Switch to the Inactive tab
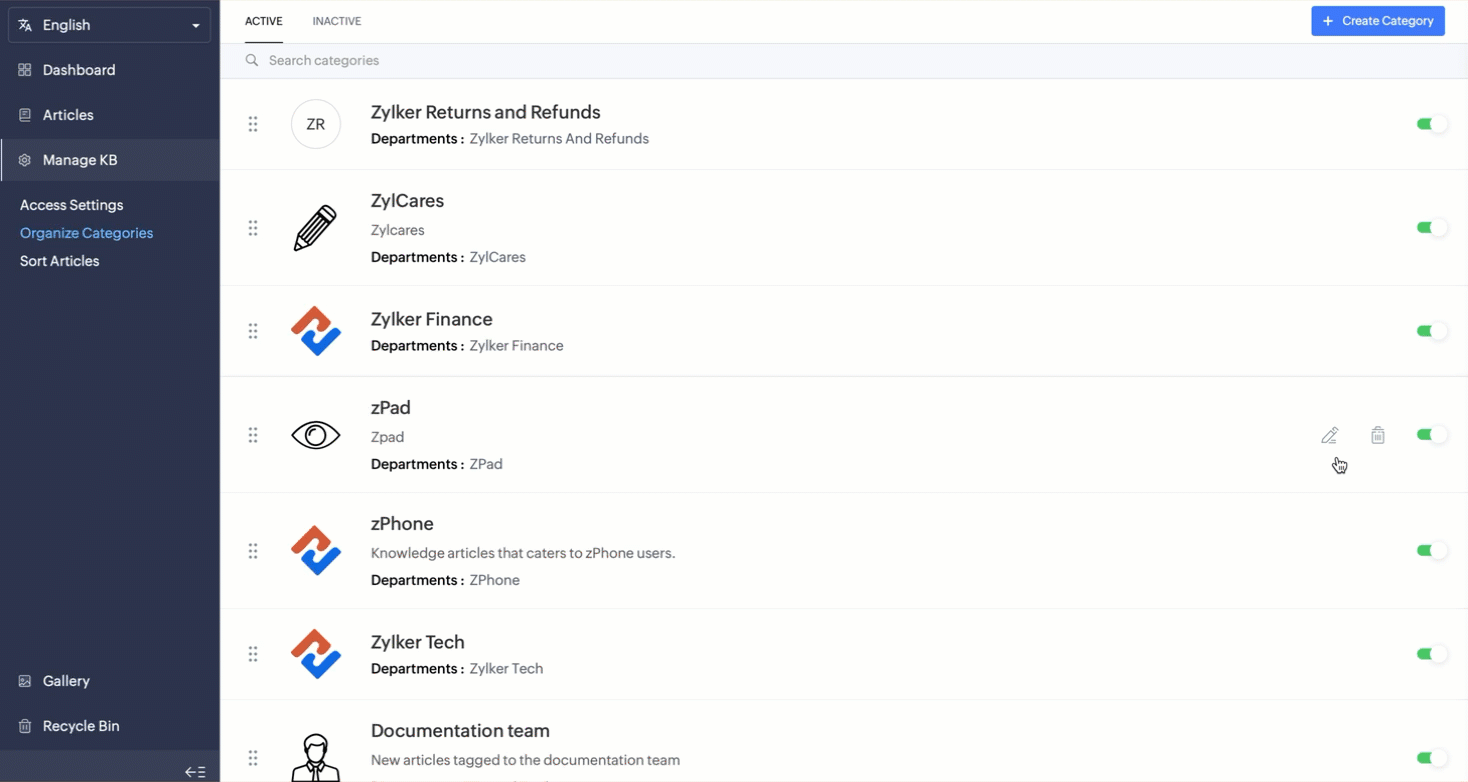 337,21
